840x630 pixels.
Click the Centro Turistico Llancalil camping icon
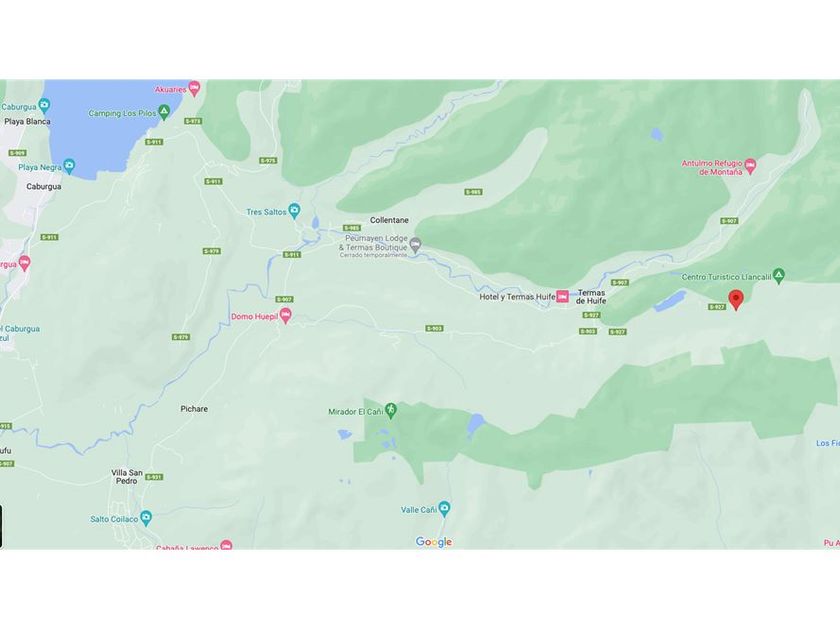pyautogui.click(x=779, y=275)
